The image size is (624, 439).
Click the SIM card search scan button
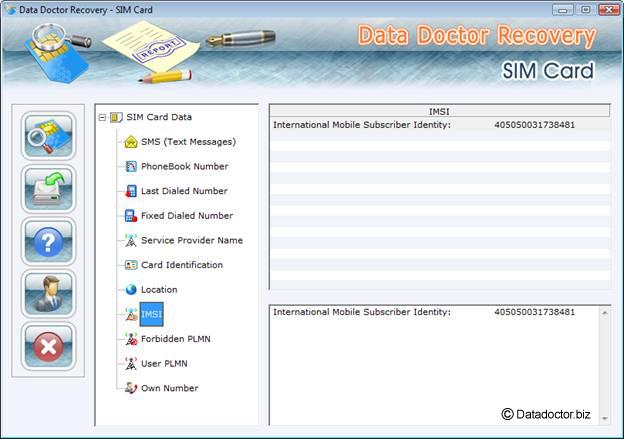pos(48,136)
